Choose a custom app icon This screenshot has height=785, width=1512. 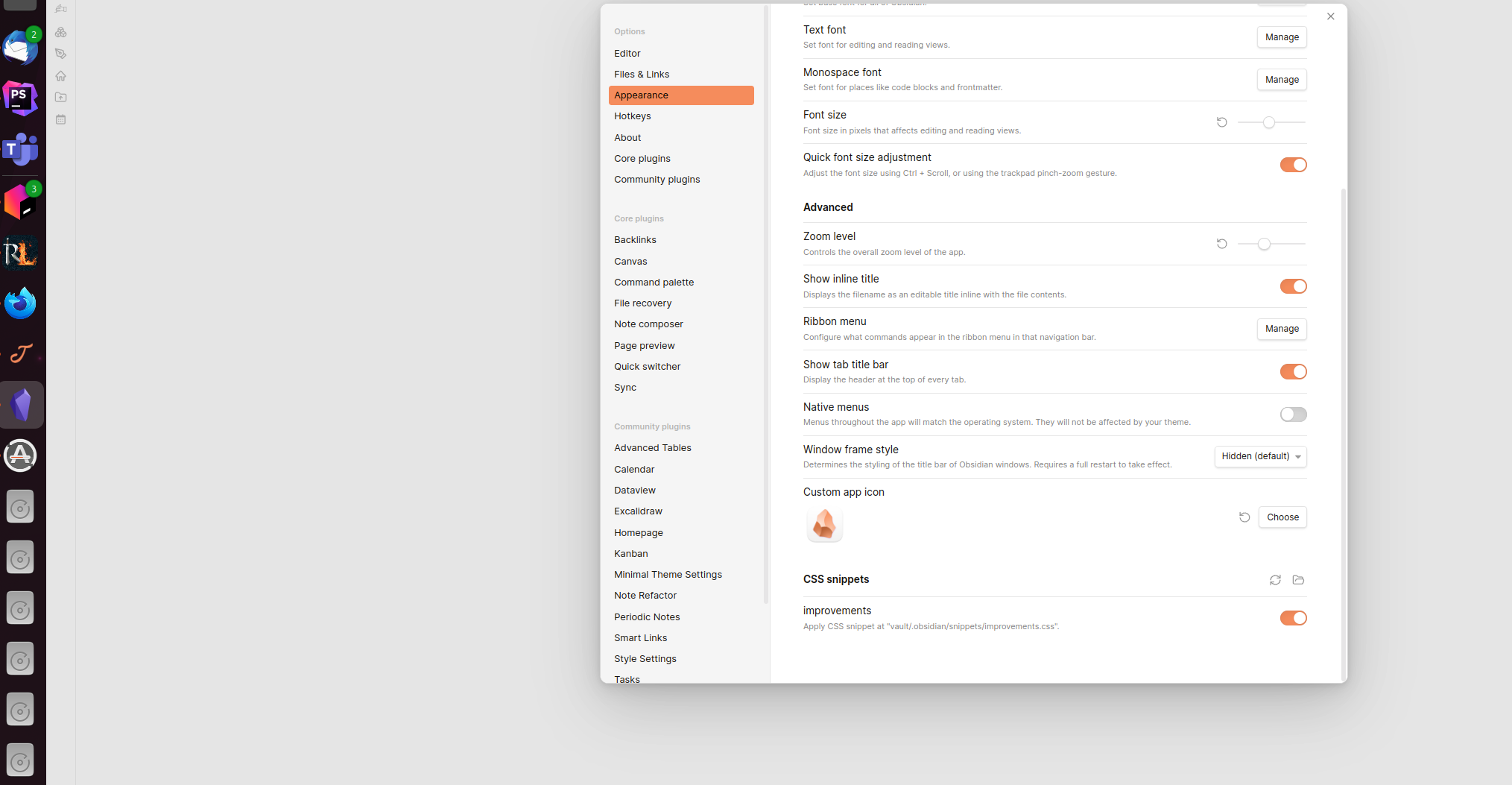pos(1282,517)
